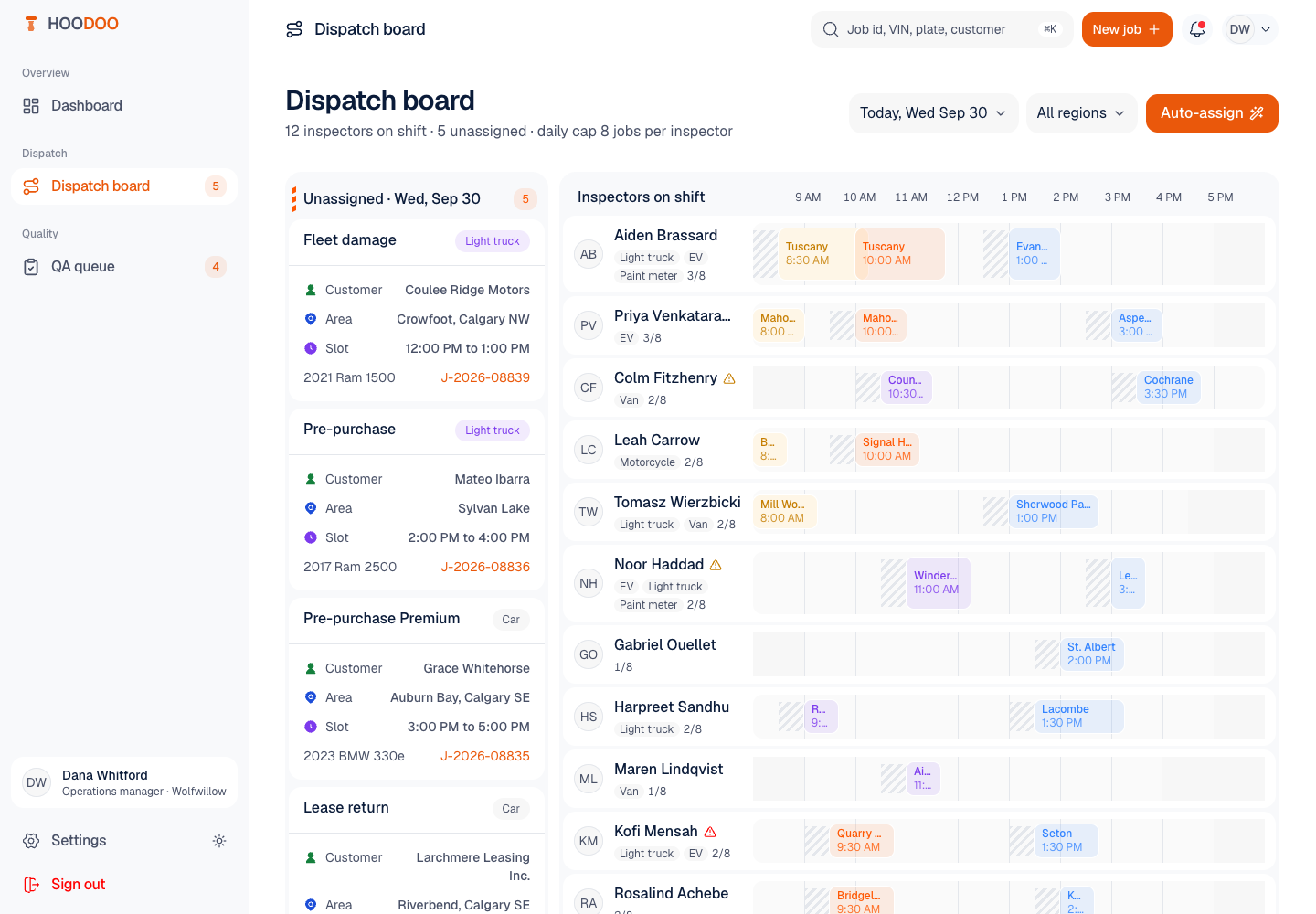Open the DW user account menu
Image resolution: width=1316 pixels, height=914 pixels.
click(x=1250, y=29)
